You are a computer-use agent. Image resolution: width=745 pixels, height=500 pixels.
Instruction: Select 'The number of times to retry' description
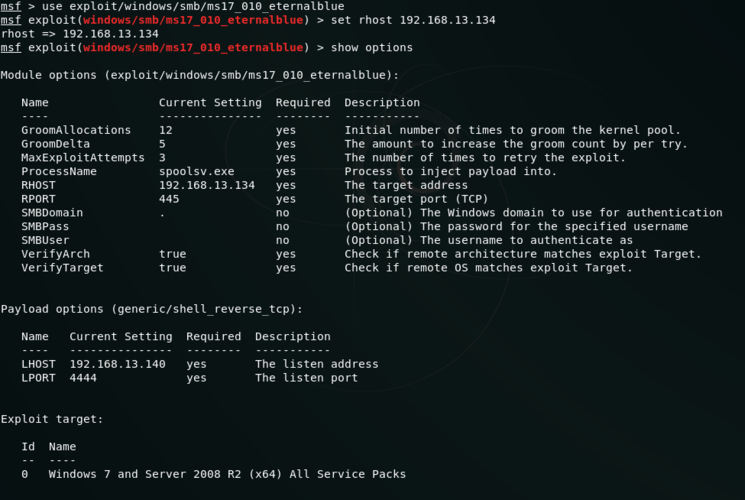485,158
